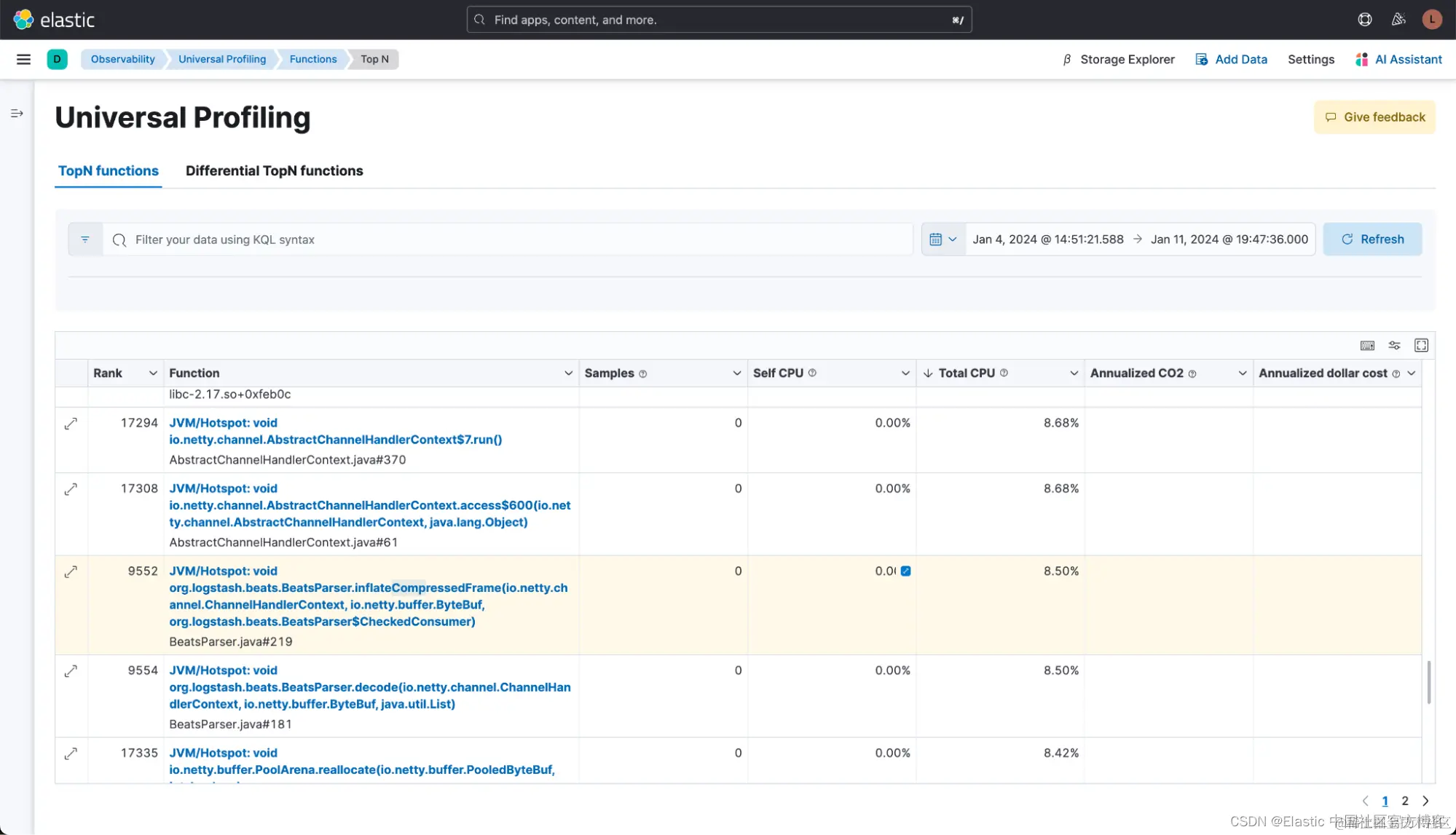This screenshot has width=1456, height=835.
Task: Open the main hamburger navigation menu
Action: point(23,59)
